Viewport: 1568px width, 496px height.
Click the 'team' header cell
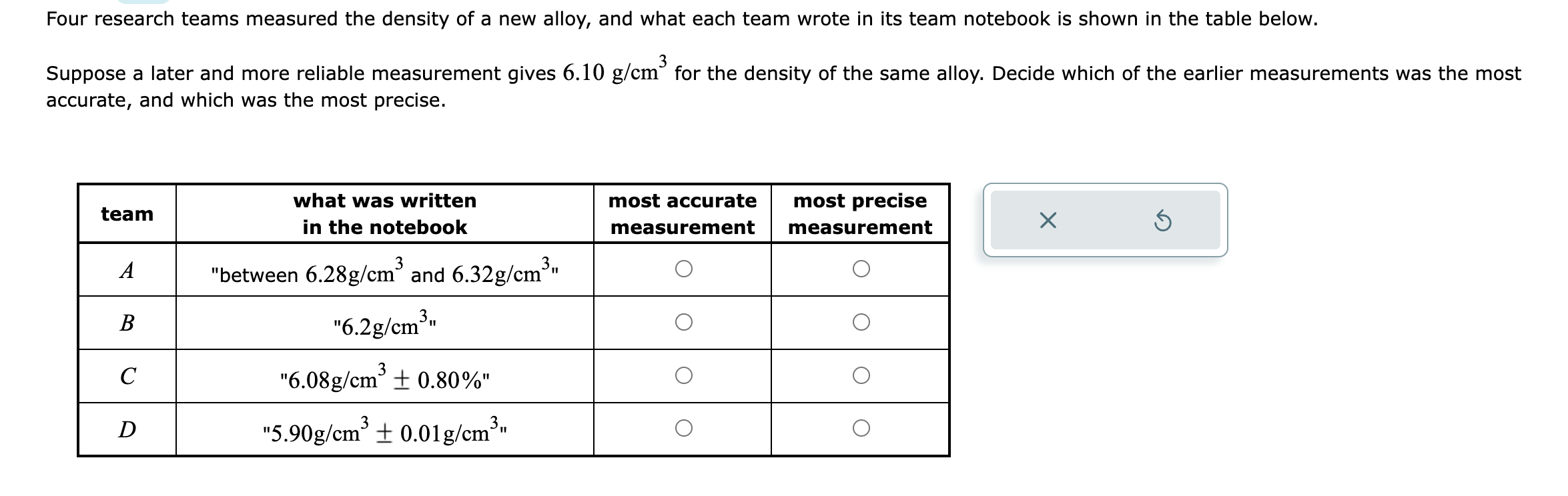(x=127, y=213)
